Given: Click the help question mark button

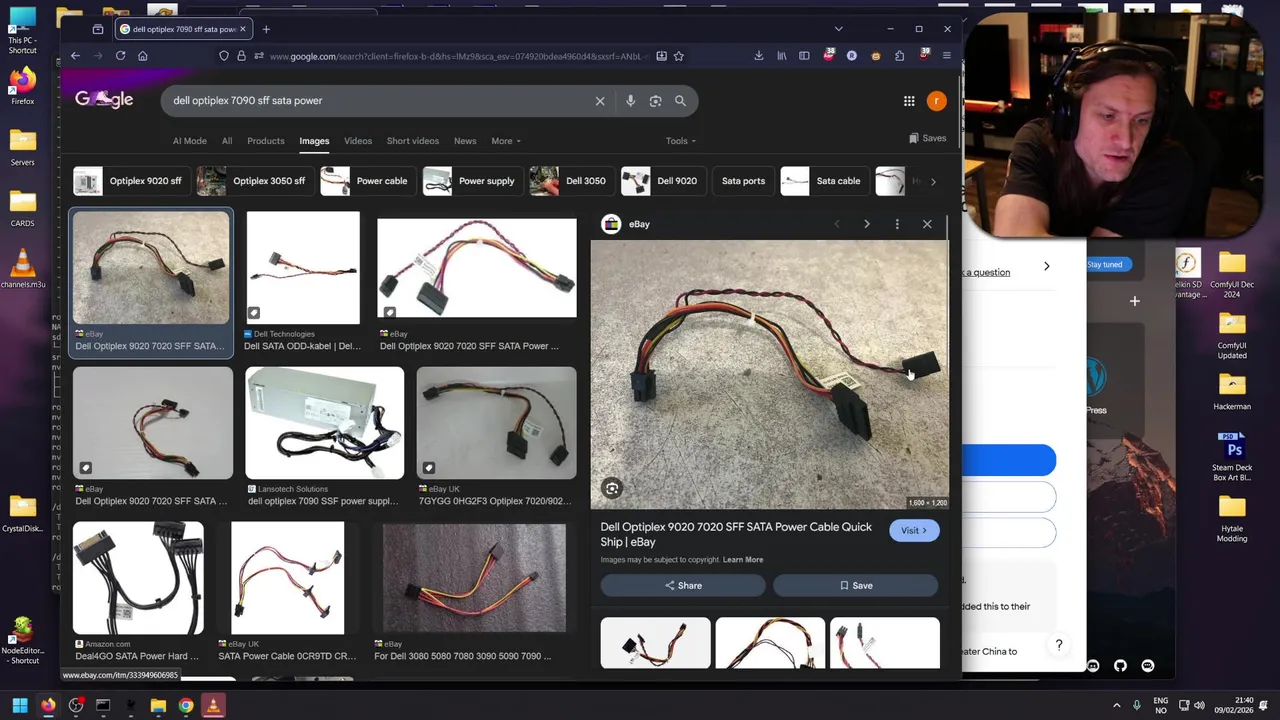Looking at the screenshot, I should (x=1059, y=645).
